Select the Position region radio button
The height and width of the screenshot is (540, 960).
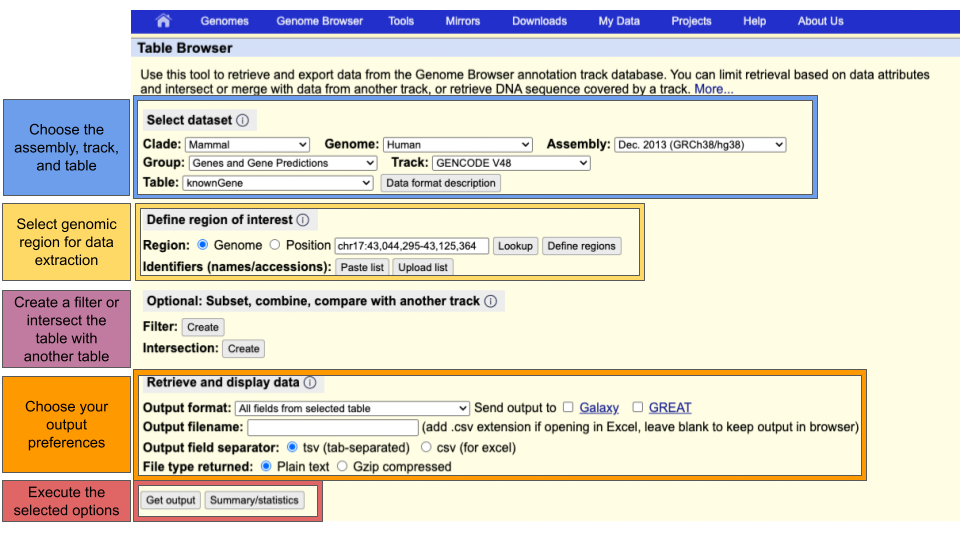[274, 245]
